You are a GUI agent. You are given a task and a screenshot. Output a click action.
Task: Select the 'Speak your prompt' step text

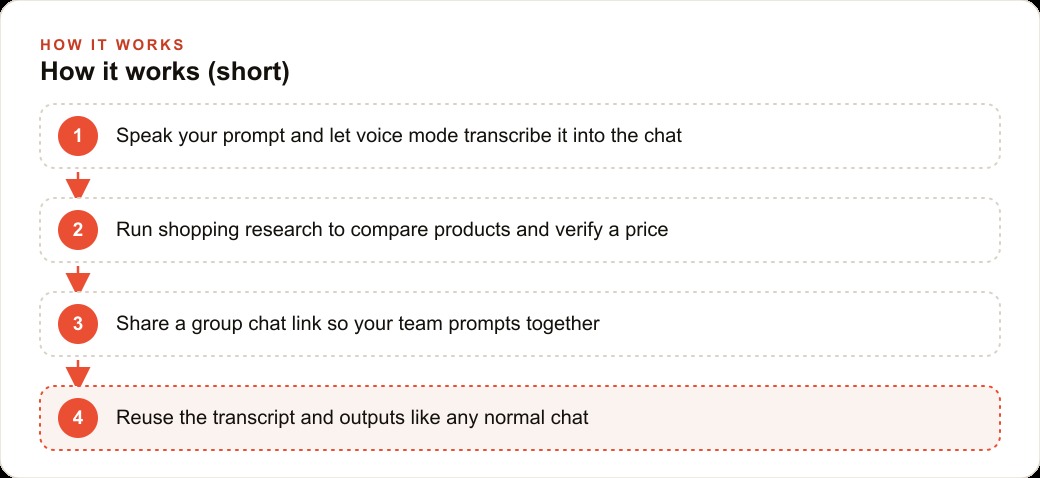pyautogui.click(x=399, y=136)
